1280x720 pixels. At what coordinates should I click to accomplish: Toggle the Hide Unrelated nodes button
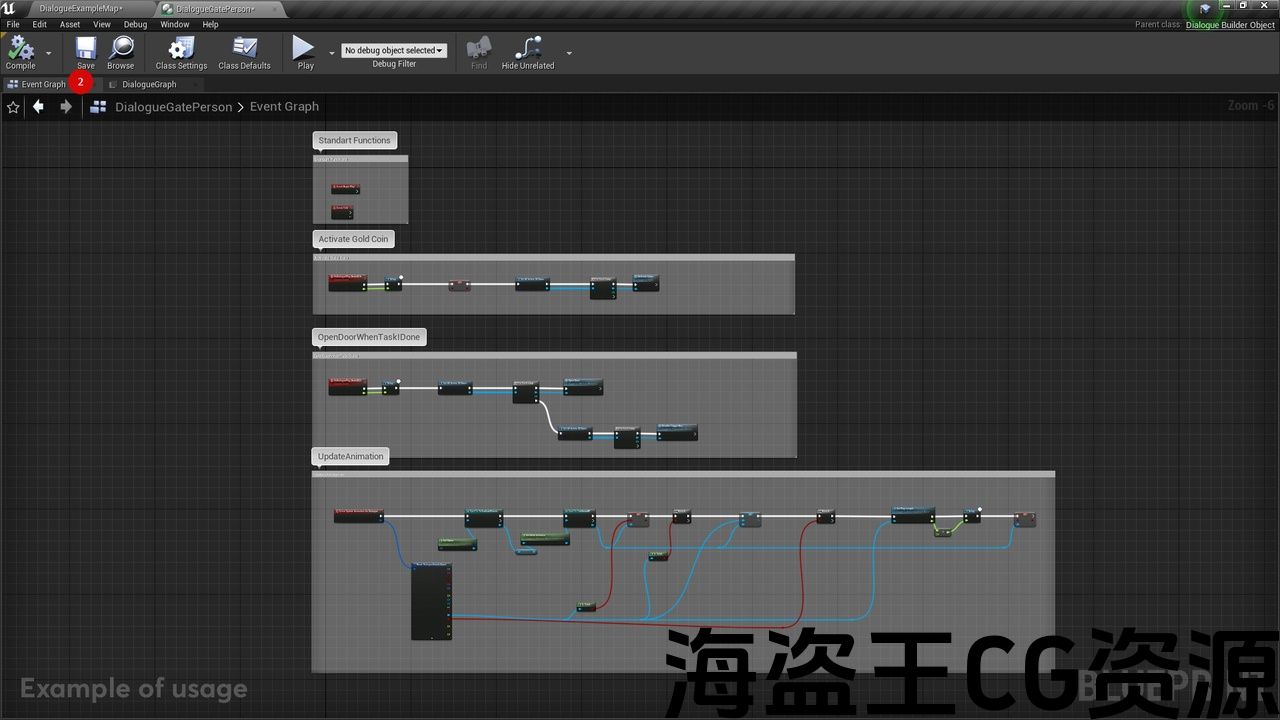[x=528, y=48]
